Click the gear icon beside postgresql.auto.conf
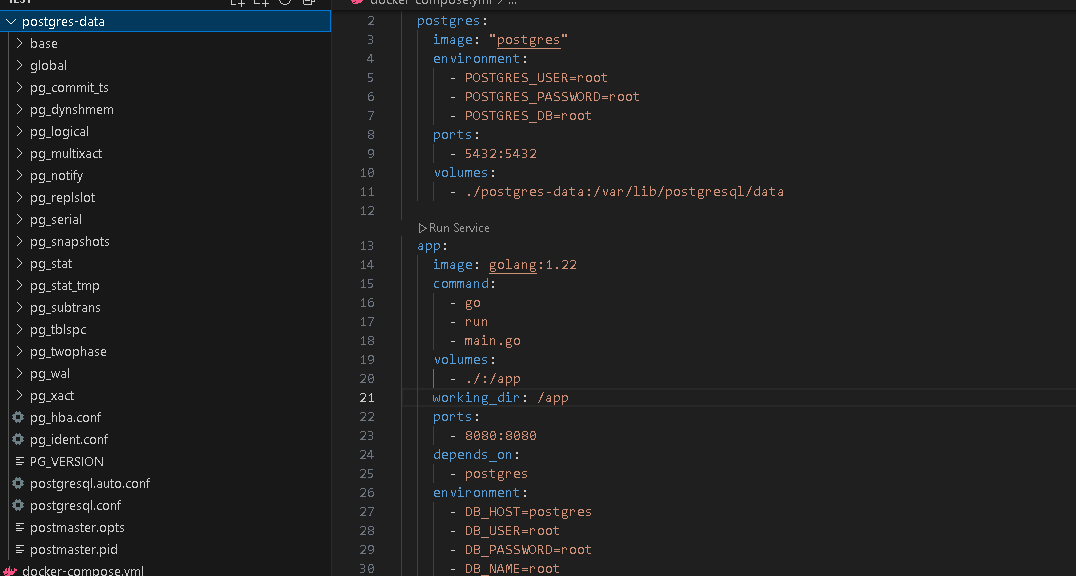 tap(19, 483)
